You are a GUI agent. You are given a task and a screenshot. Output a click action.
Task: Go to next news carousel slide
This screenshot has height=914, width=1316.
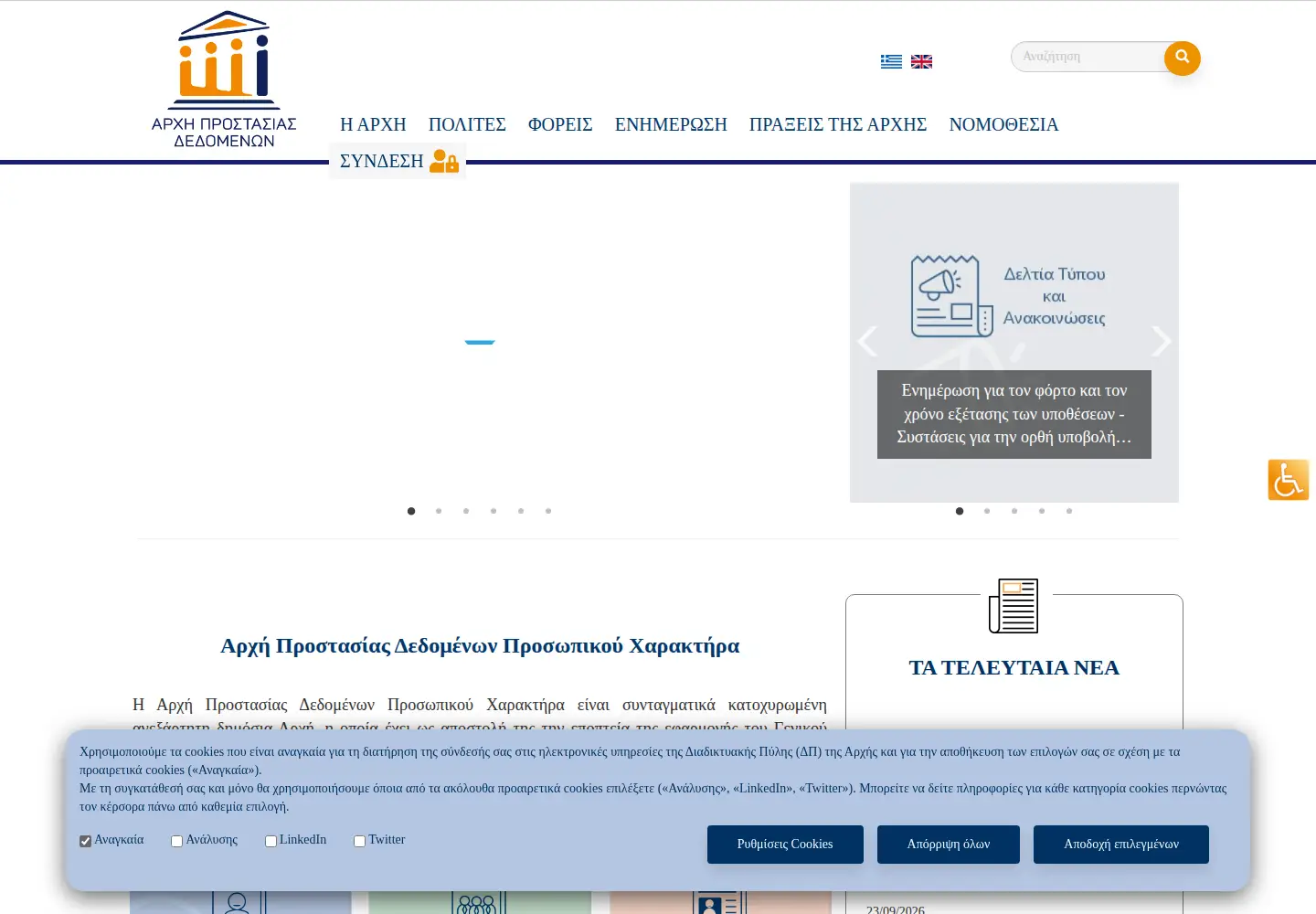tap(1161, 341)
